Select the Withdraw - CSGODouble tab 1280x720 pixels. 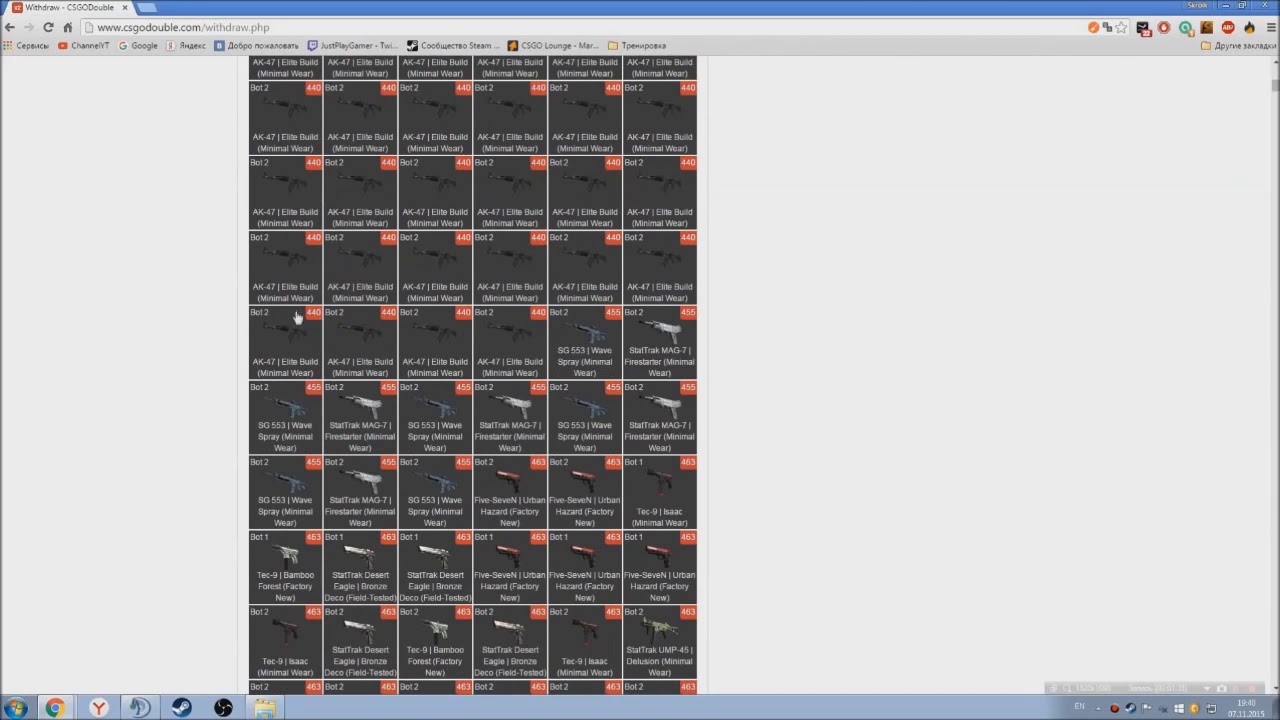[x=68, y=7]
